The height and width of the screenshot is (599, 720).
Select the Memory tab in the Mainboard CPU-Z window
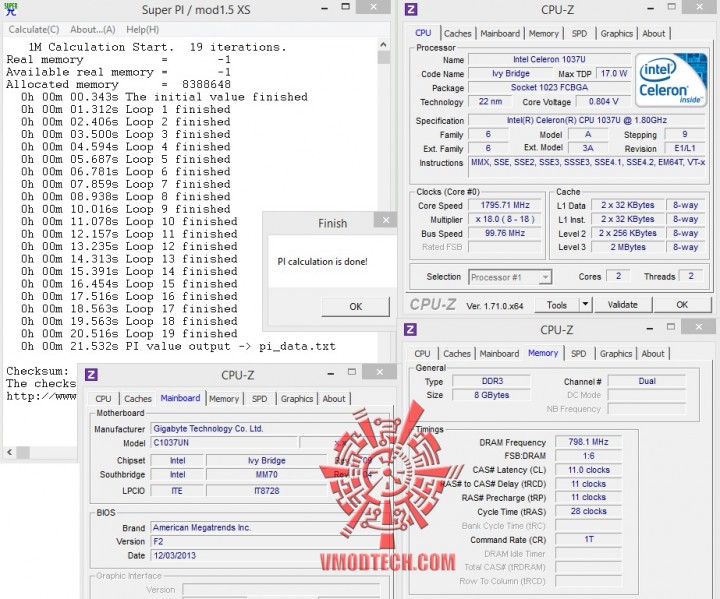point(224,399)
